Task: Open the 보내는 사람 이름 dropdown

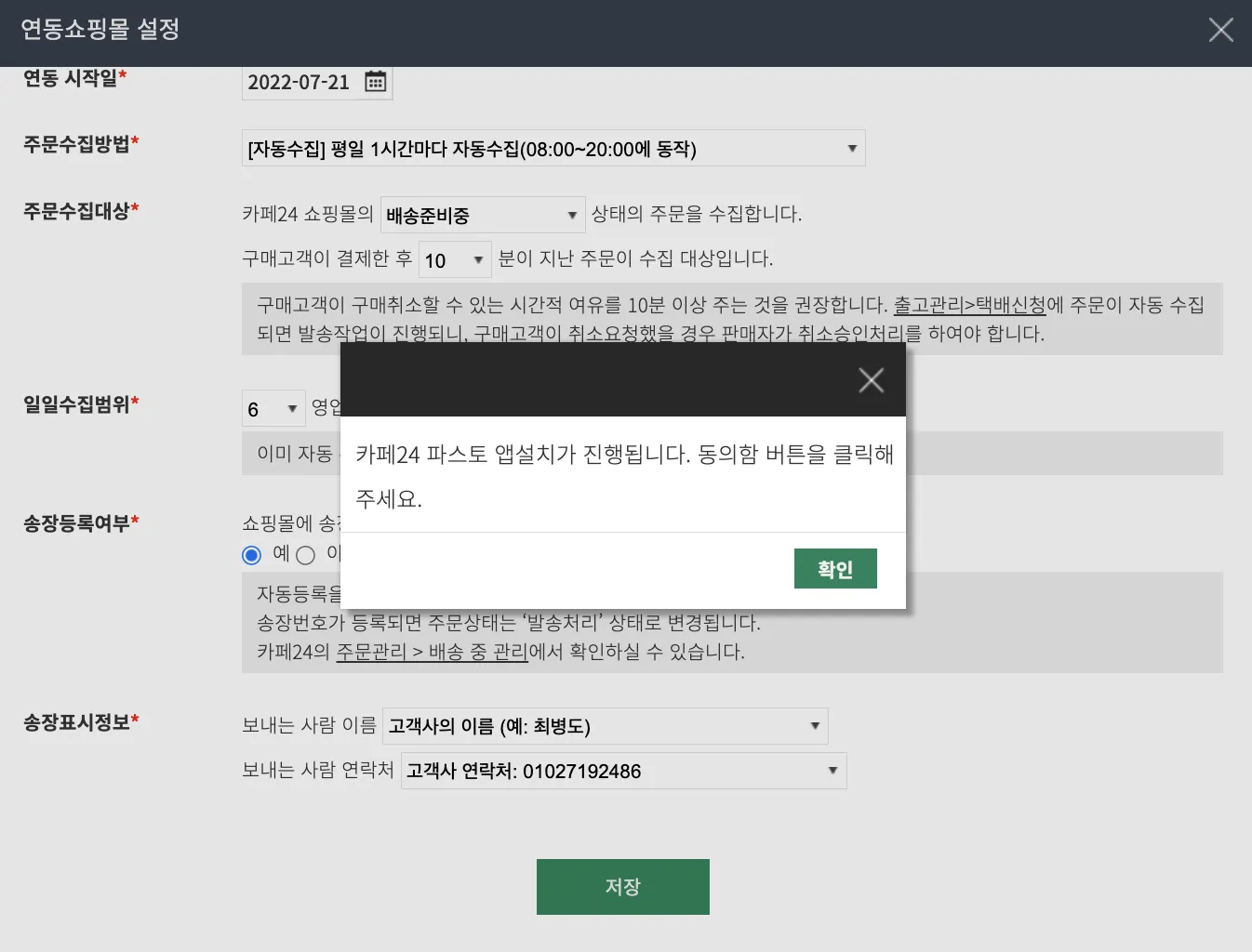Action: [x=606, y=726]
